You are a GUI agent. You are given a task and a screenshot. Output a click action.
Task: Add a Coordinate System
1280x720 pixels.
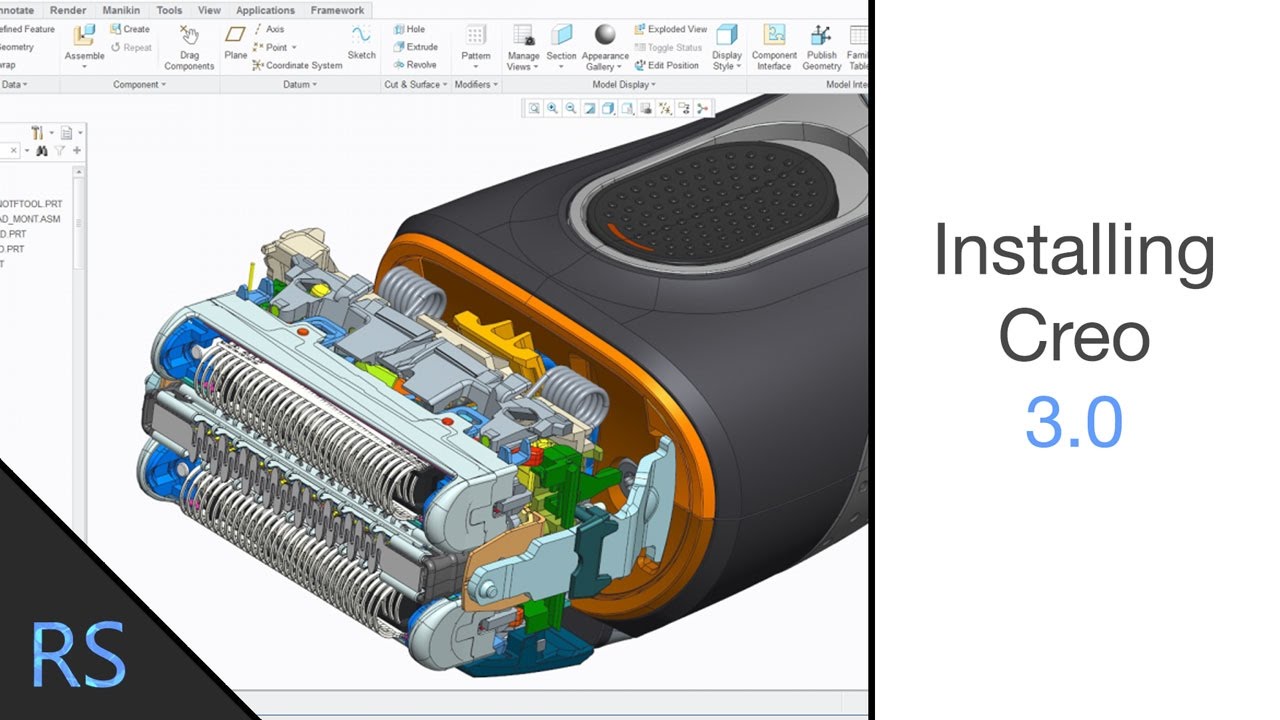(297, 65)
